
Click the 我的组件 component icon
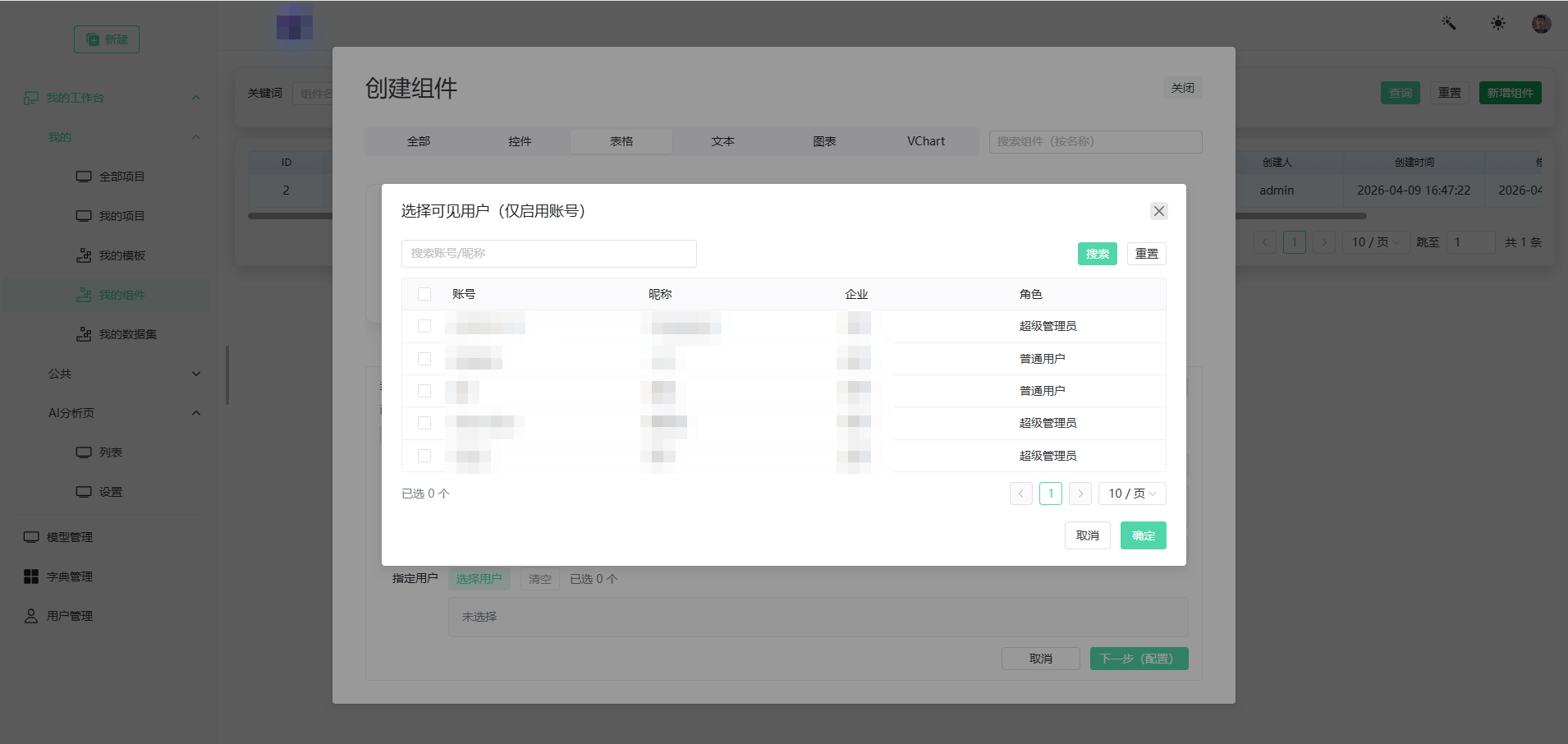tap(84, 295)
